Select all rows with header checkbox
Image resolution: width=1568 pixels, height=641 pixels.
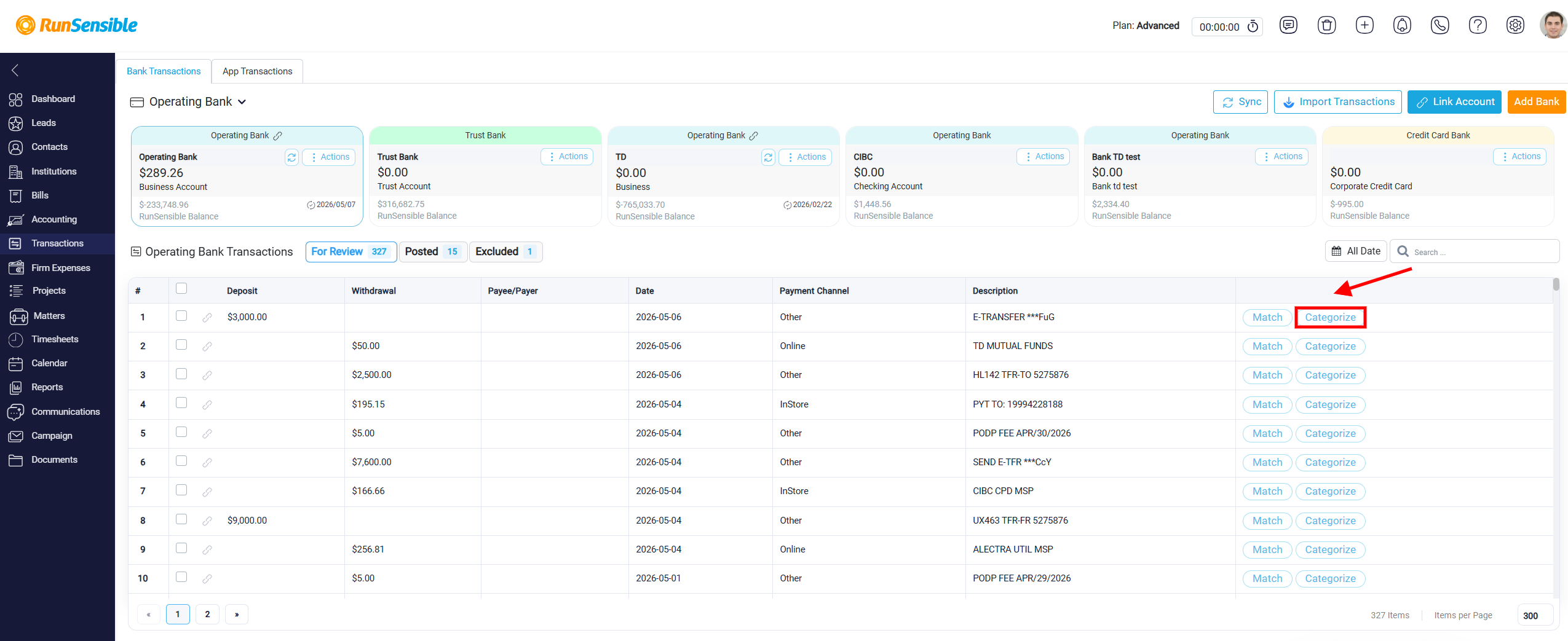point(181,288)
